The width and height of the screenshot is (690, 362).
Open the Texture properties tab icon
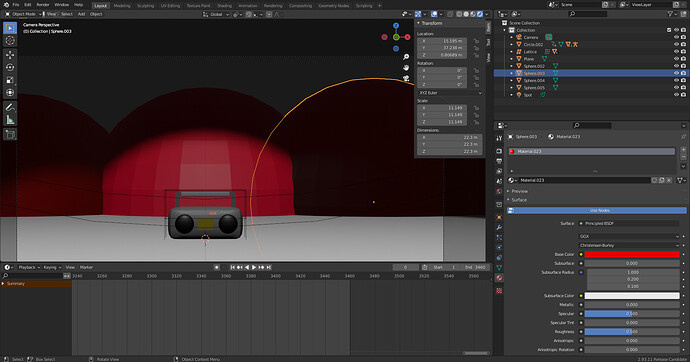tap(499, 291)
